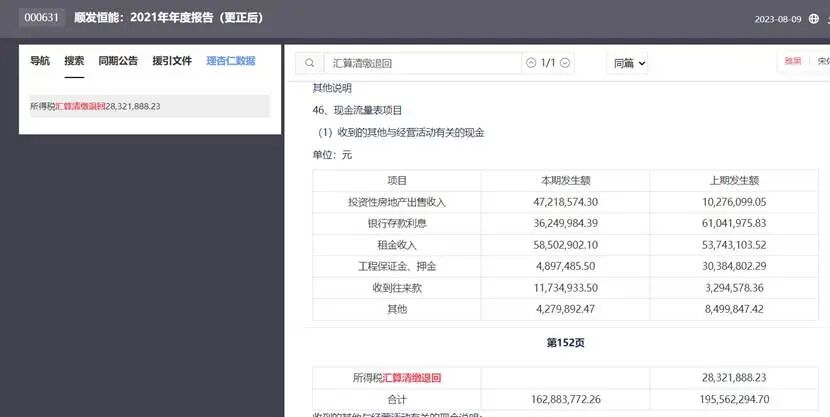Click the report title 顺发恒能：2021年年度报告
This screenshot has height=417, width=830.
(x=169, y=17)
